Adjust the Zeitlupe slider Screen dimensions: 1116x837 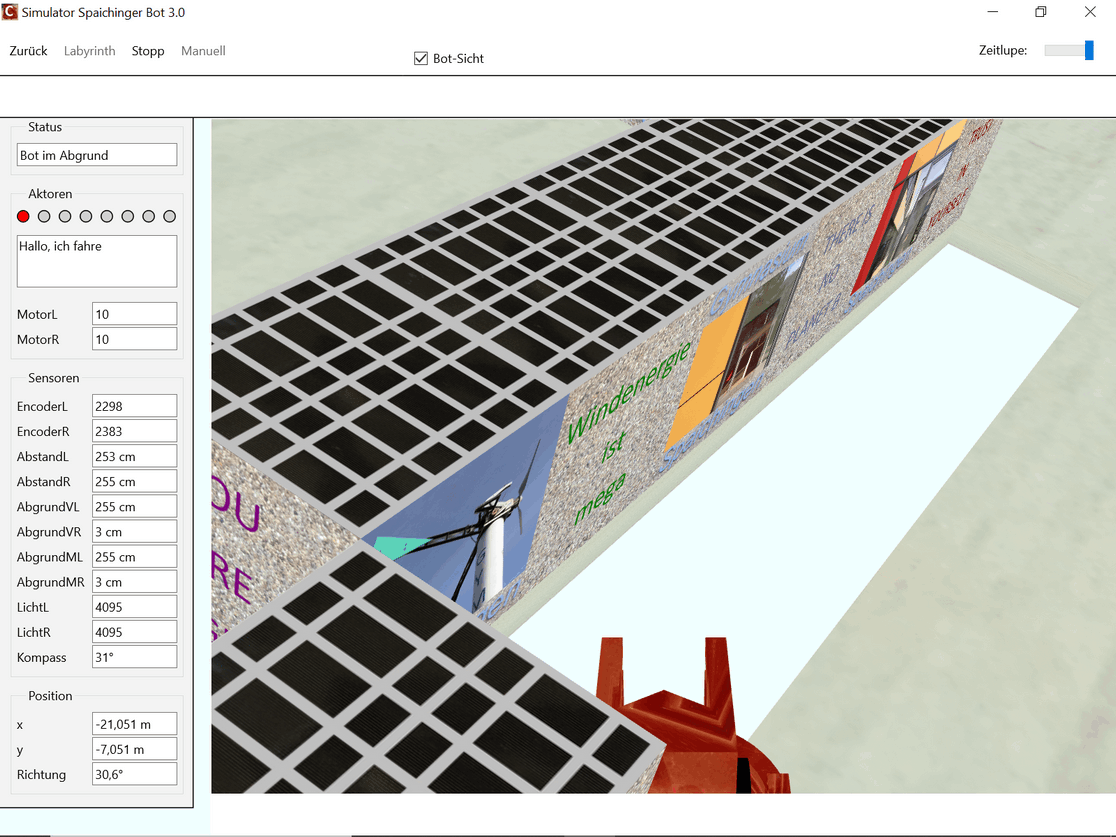[x=1088, y=50]
